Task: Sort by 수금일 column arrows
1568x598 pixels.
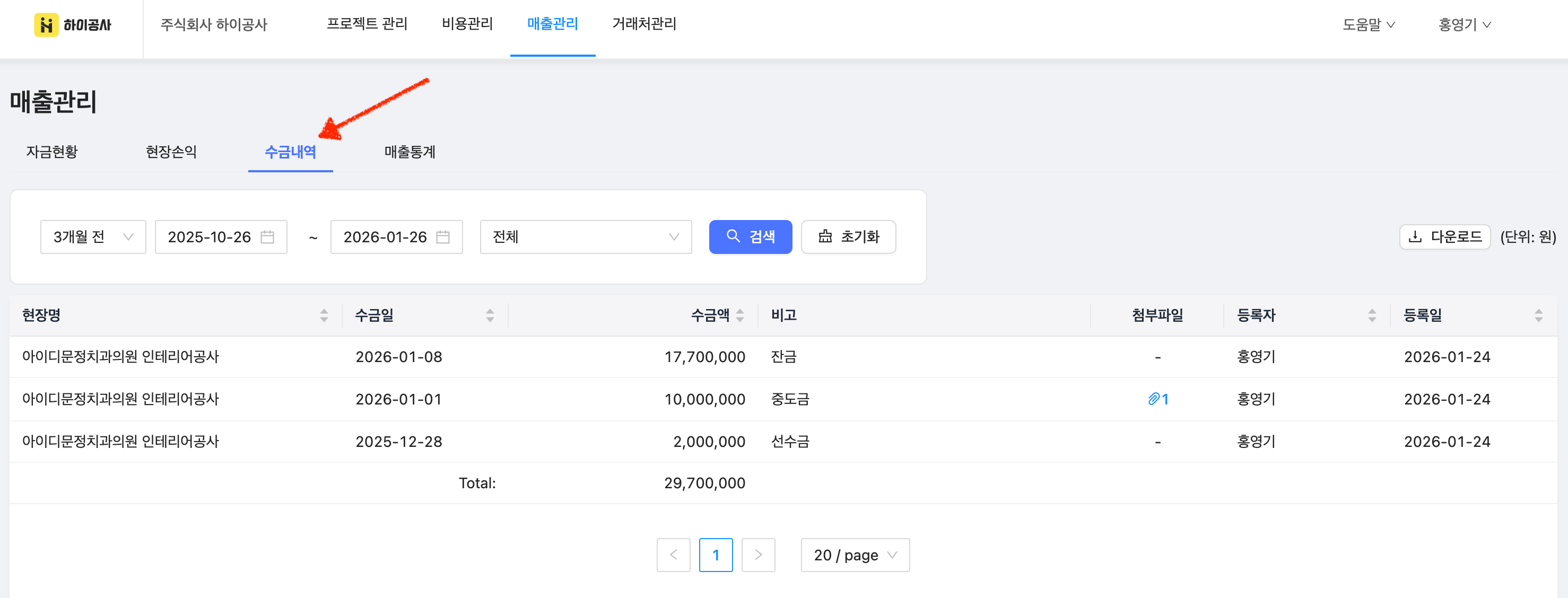Action: pos(490,315)
